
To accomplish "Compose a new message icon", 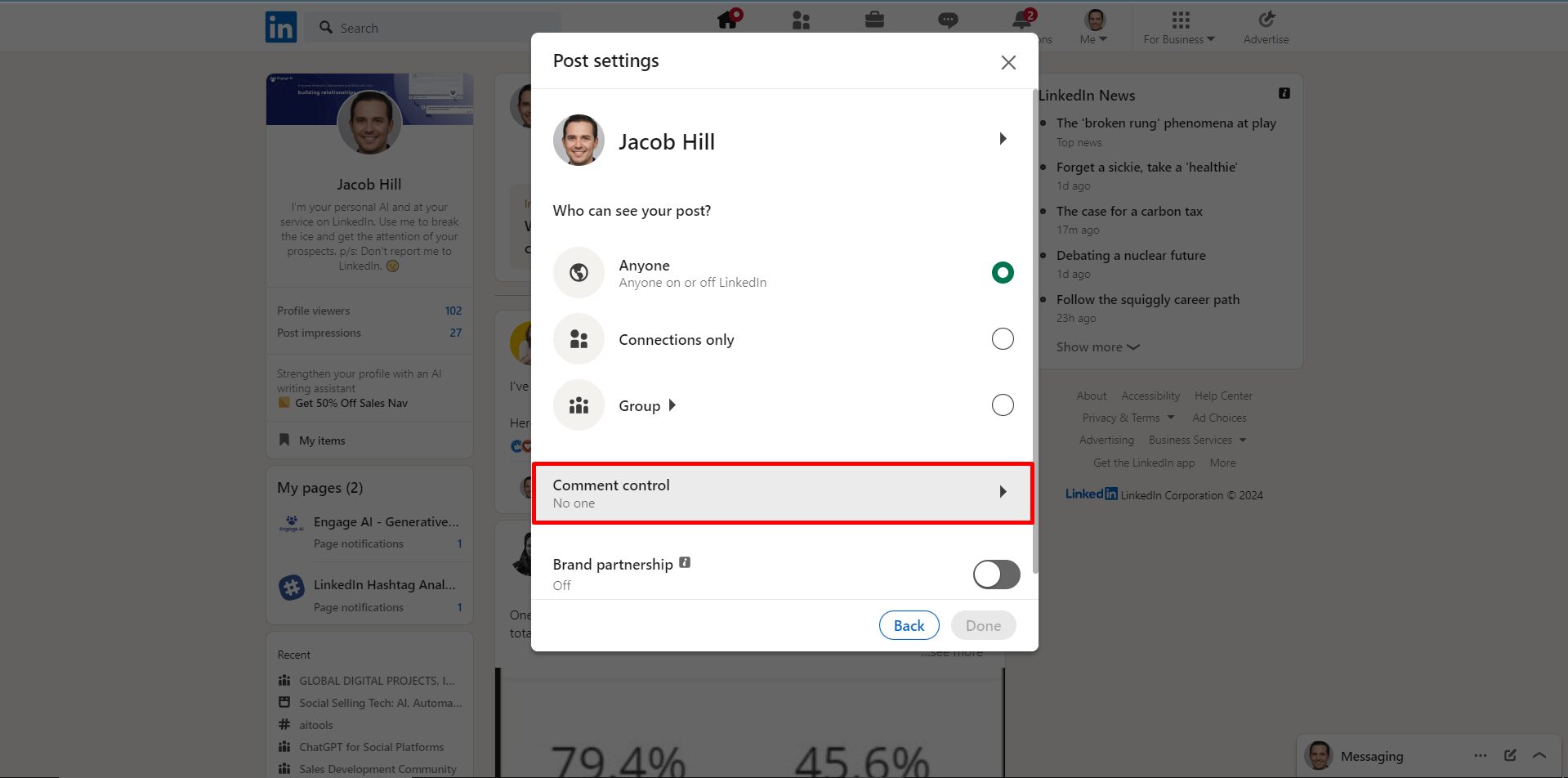I will [1510, 755].
